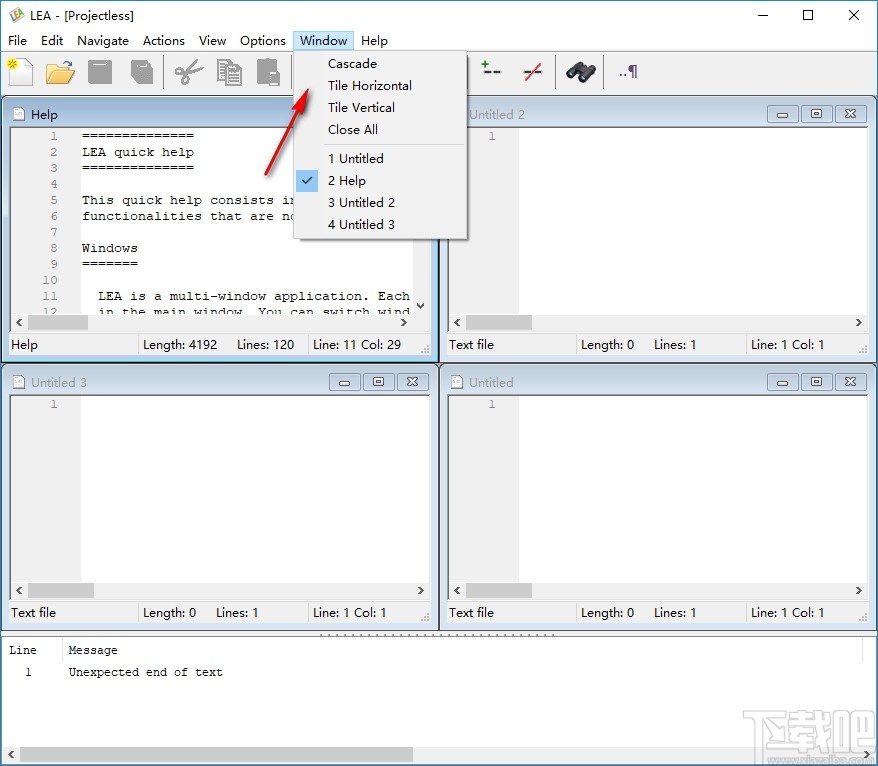Viewport: 878px width, 766px height.
Task: Click the Save toolbar icon
Action: [x=100, y=72]
